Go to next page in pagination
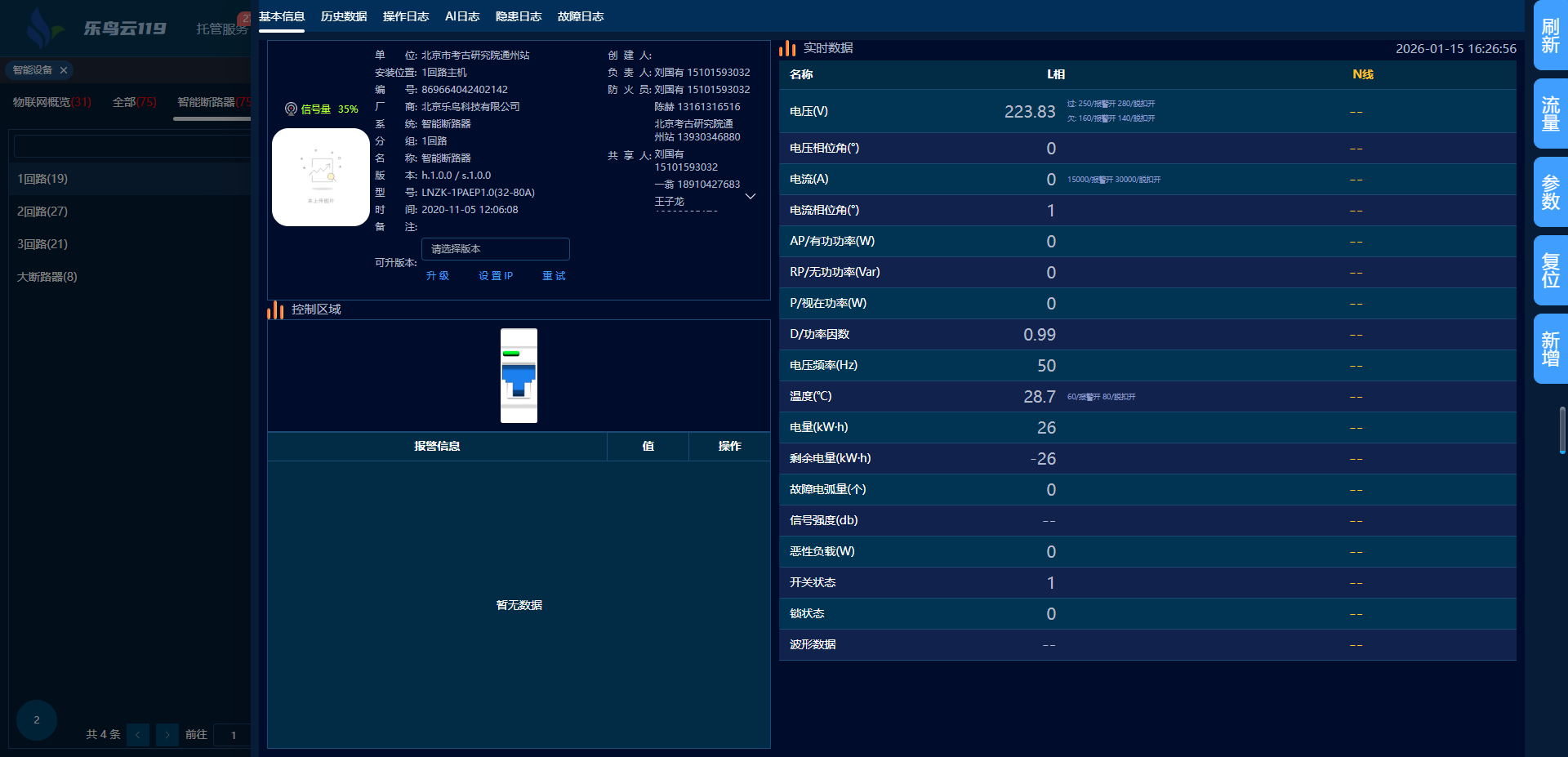 point(167,735)
